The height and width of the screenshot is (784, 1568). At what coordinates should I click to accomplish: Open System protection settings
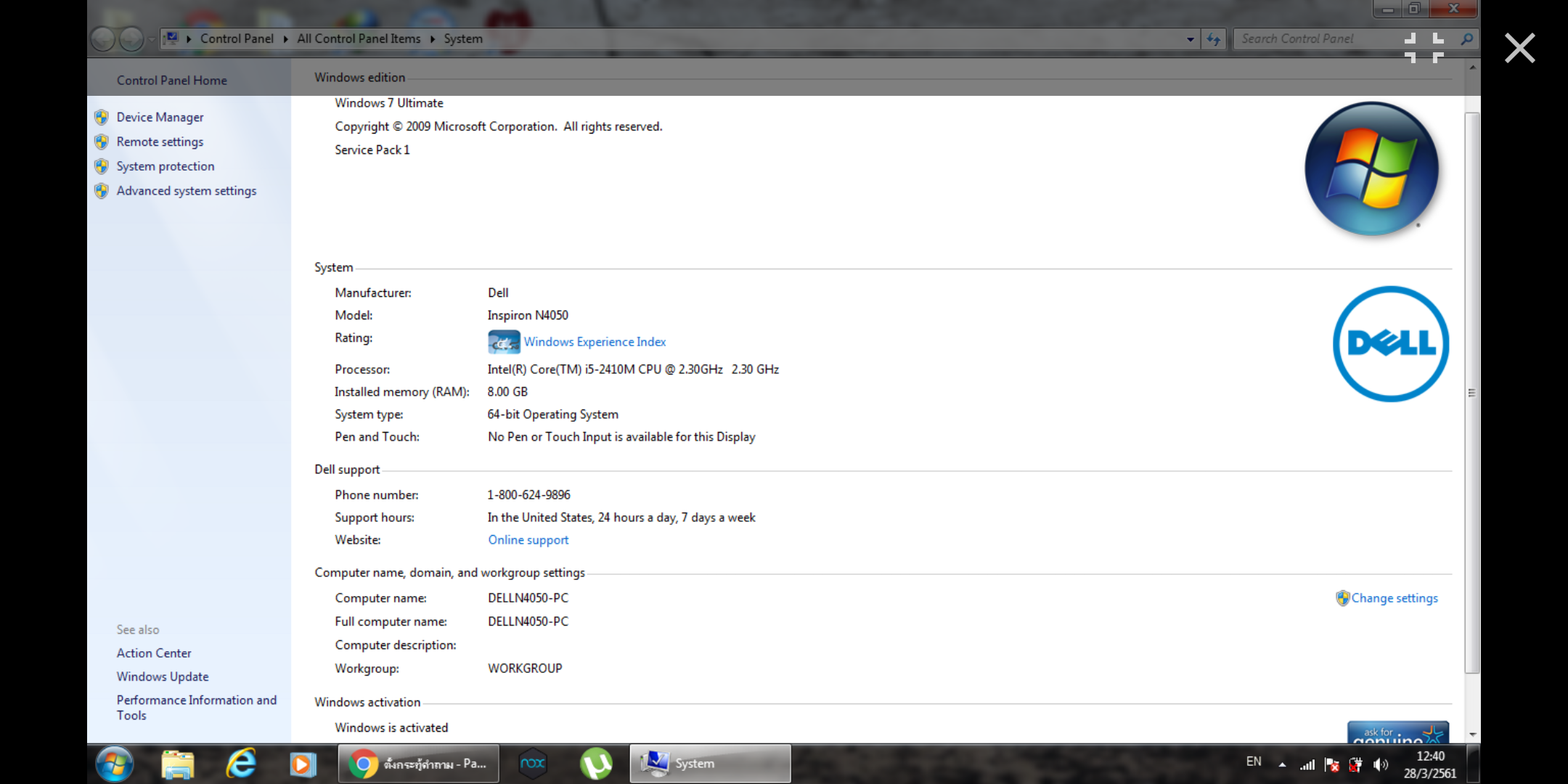click(166, 166)
